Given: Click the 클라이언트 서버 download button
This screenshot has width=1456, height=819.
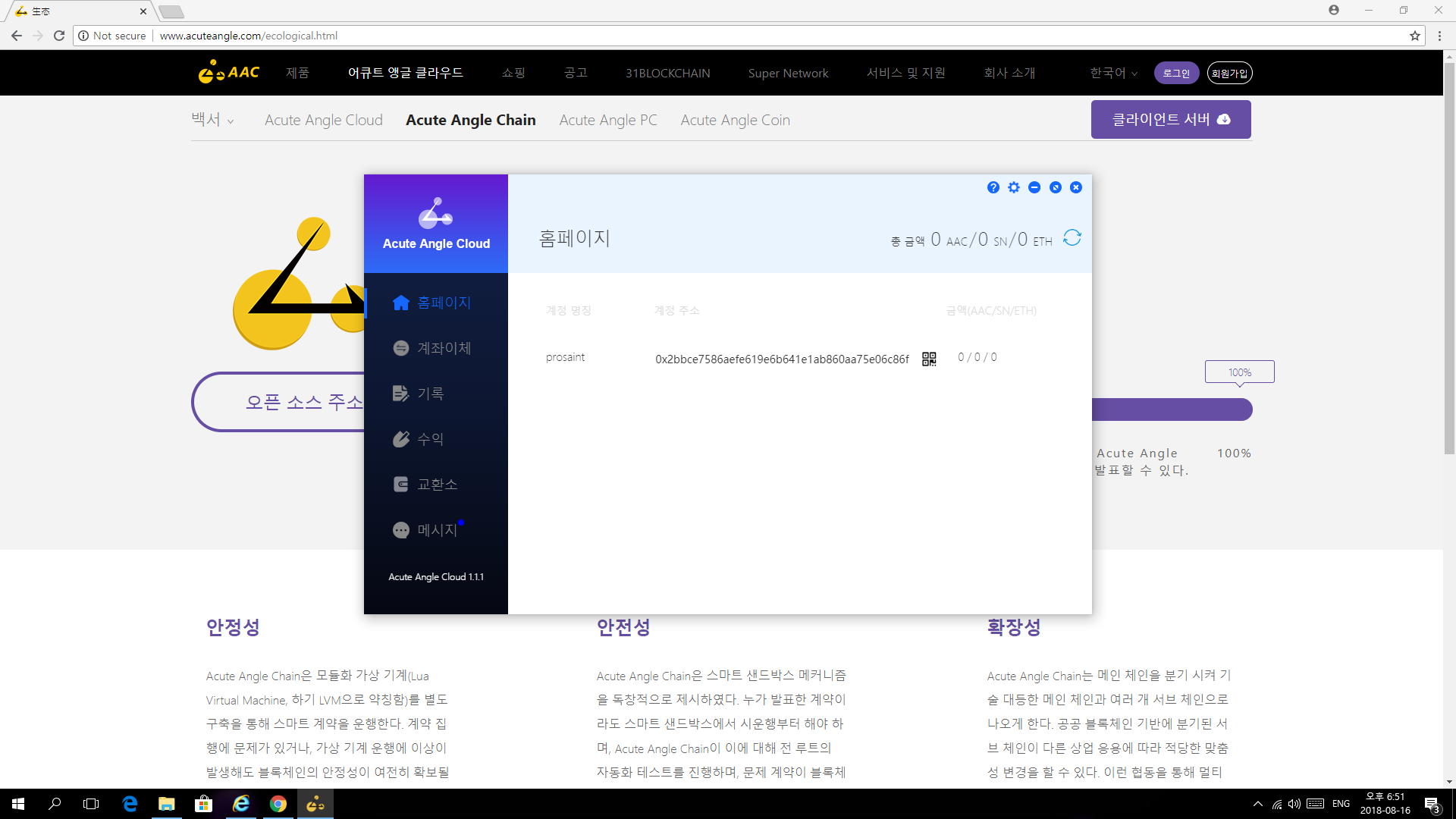Looking at the screenshot, I should pos(1170,120).
